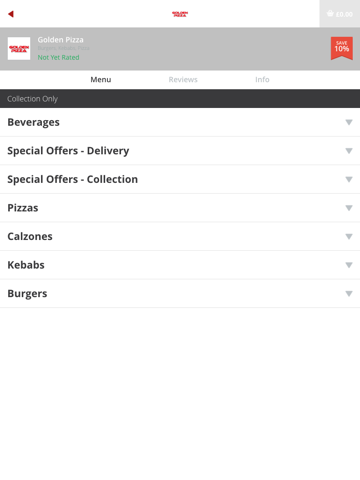This screenshot has width=360, height=480.
Task: Expand the Calzones category arrow
Action: click(349, 237)
